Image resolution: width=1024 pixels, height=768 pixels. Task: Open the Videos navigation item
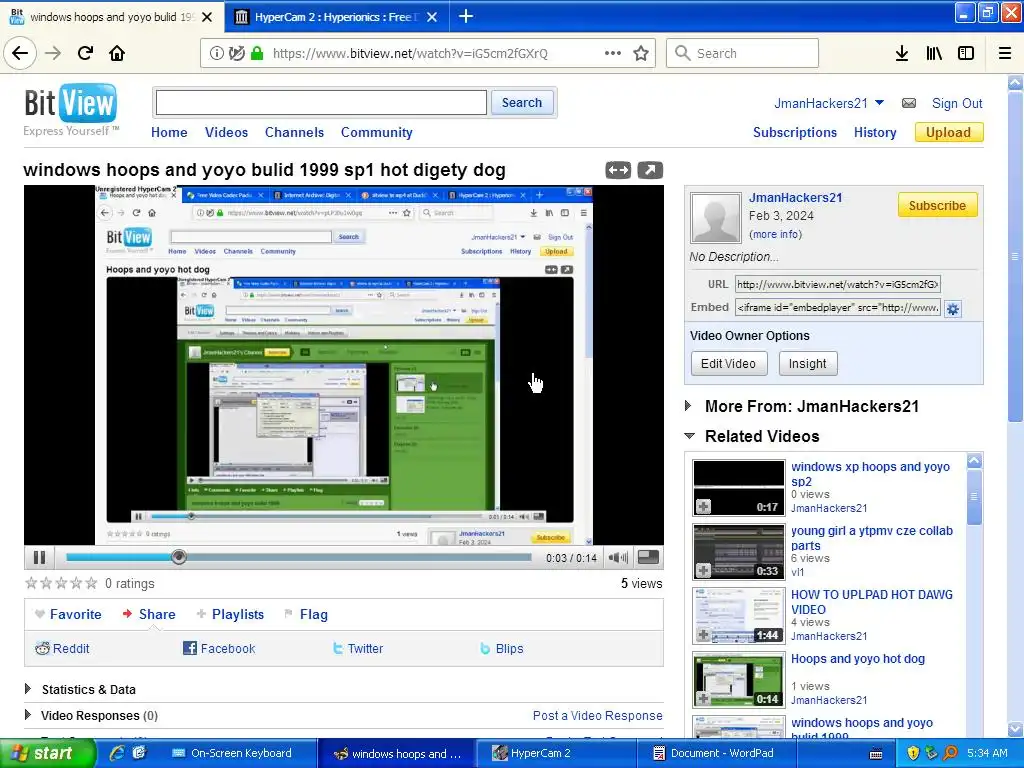click(x=226, y=132)
